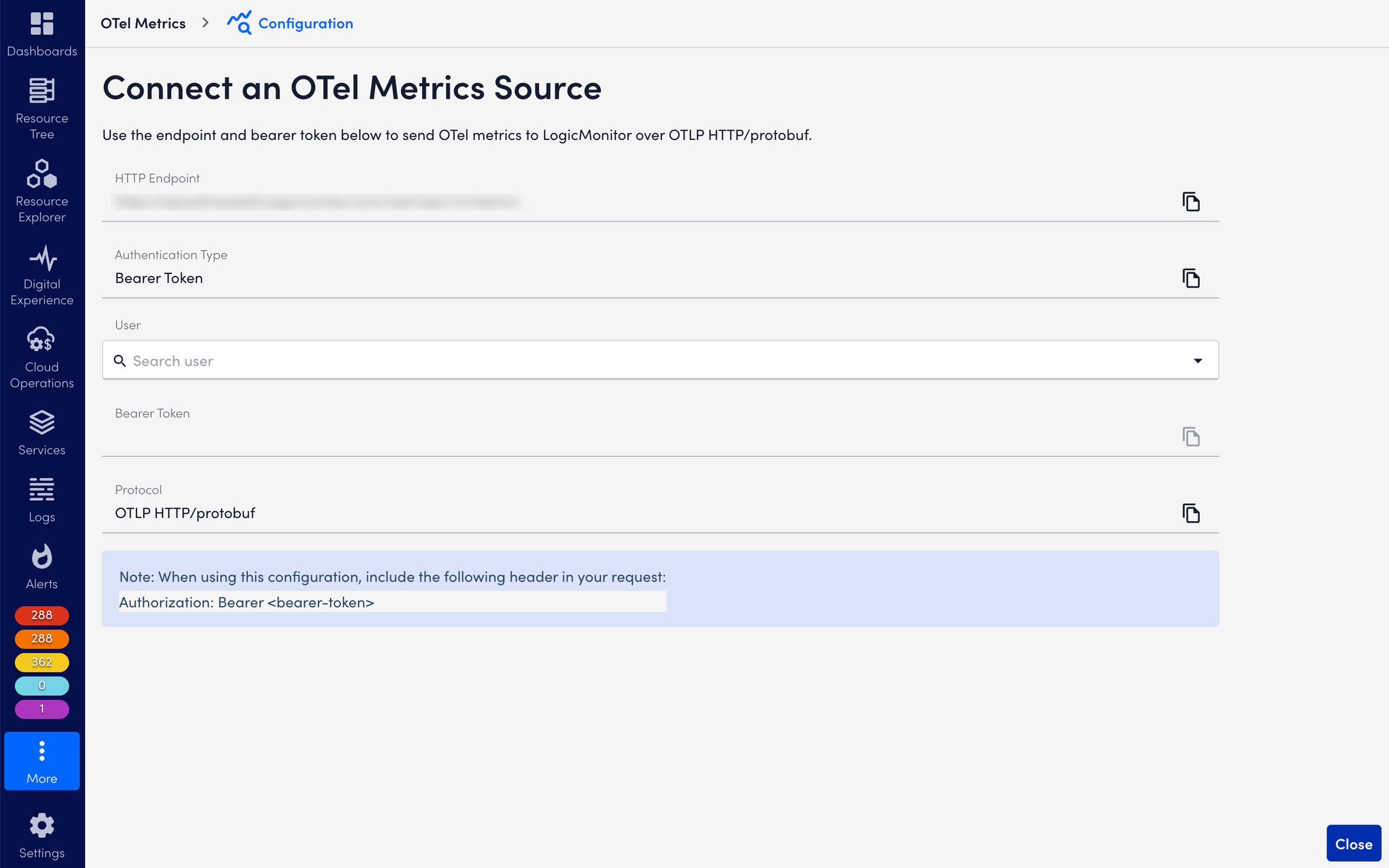
Task: Copy the Bearer Token value
Action: [1191, 436]
